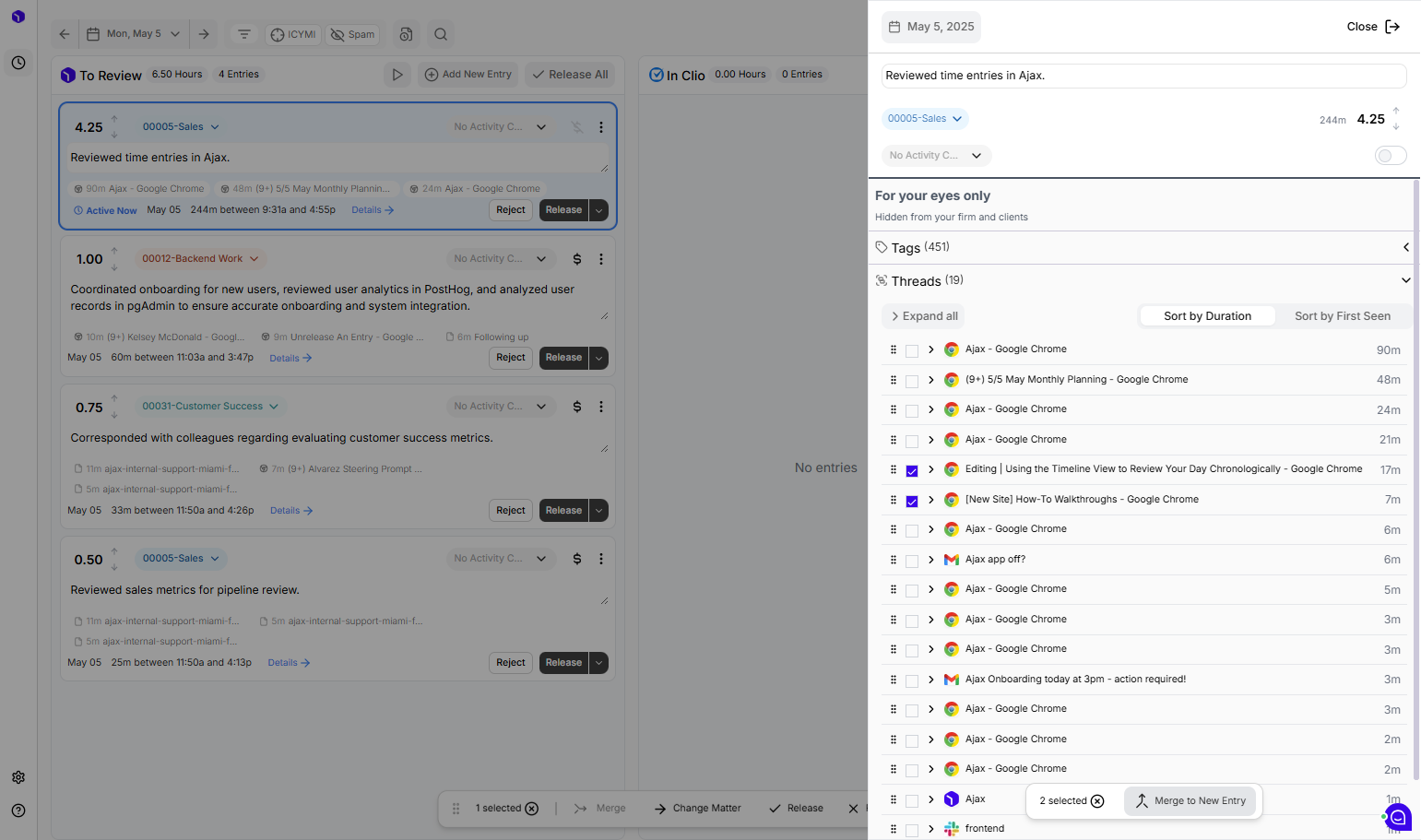The image size is (1421, 840).
Task: Clear the 2 selected threads
Action: click(x=1097, y=801)
